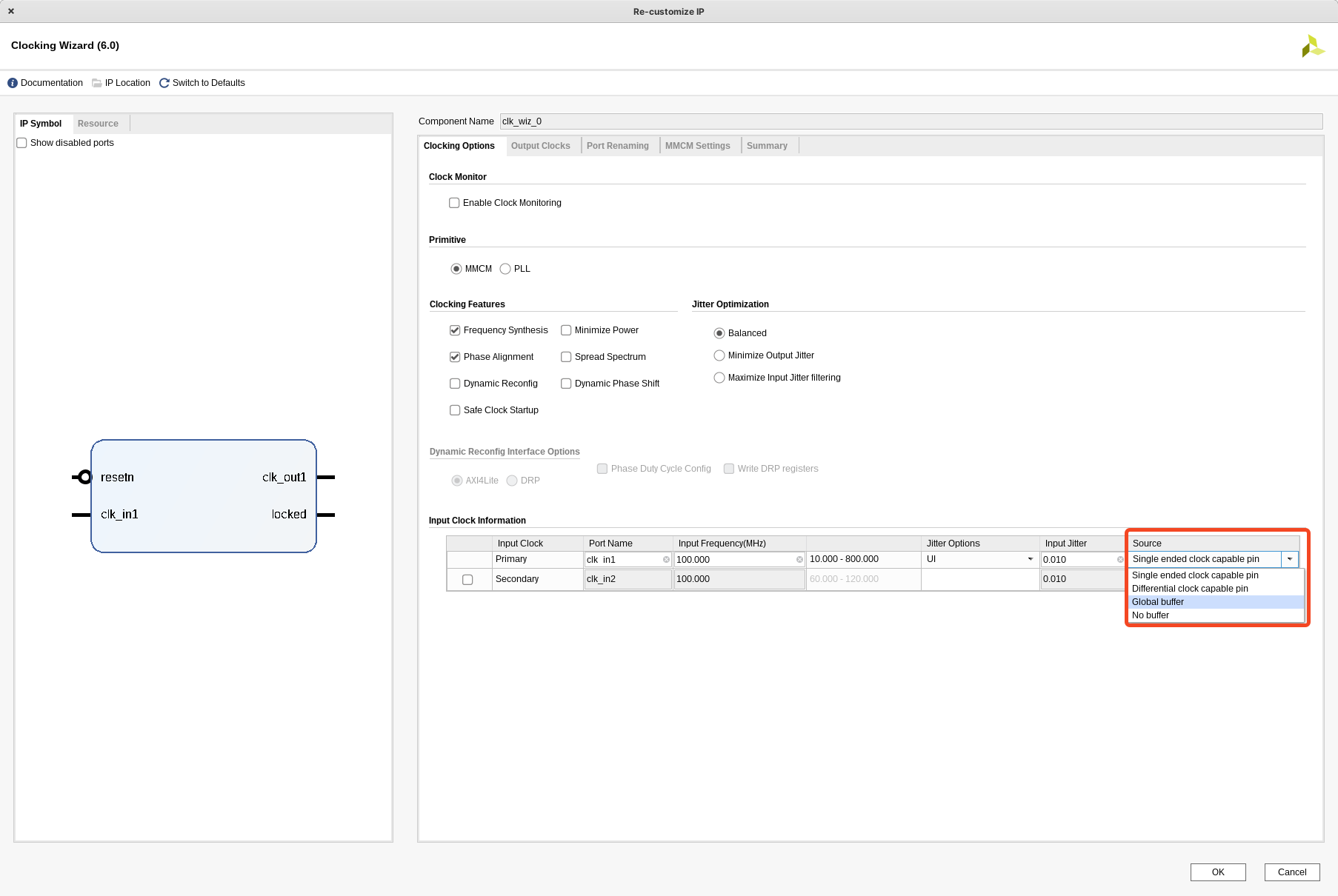
Task: Click the Xilinx logo icon
Action: coord(1312,47)
